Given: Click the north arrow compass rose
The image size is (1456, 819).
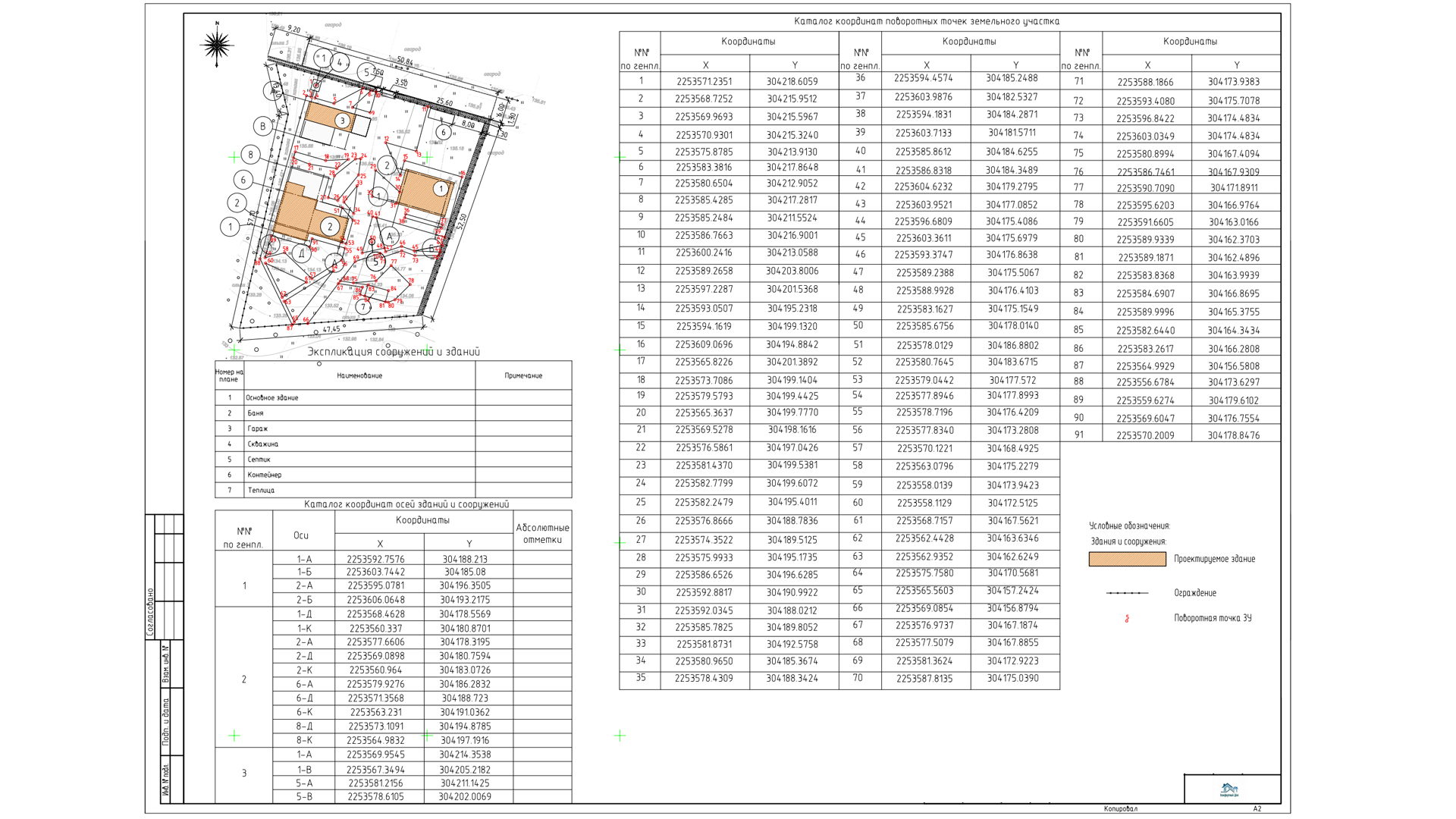Looking at the screenshot, I should (217, 45).
